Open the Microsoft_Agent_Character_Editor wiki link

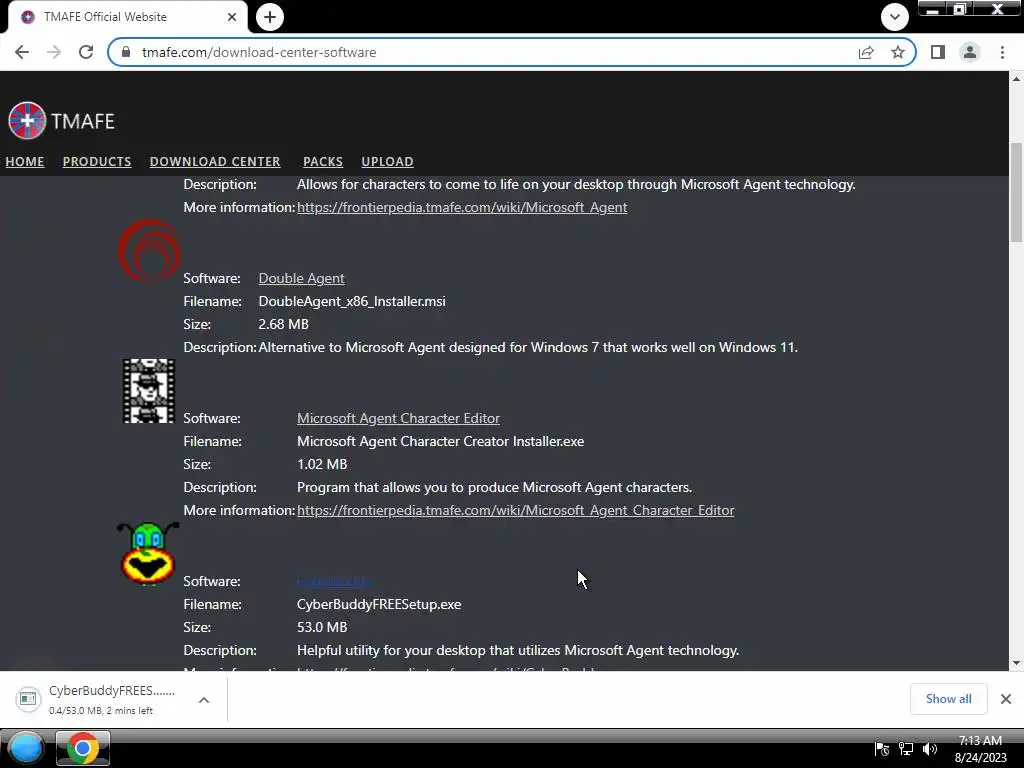pyautogui.click(x=515, y=510)
